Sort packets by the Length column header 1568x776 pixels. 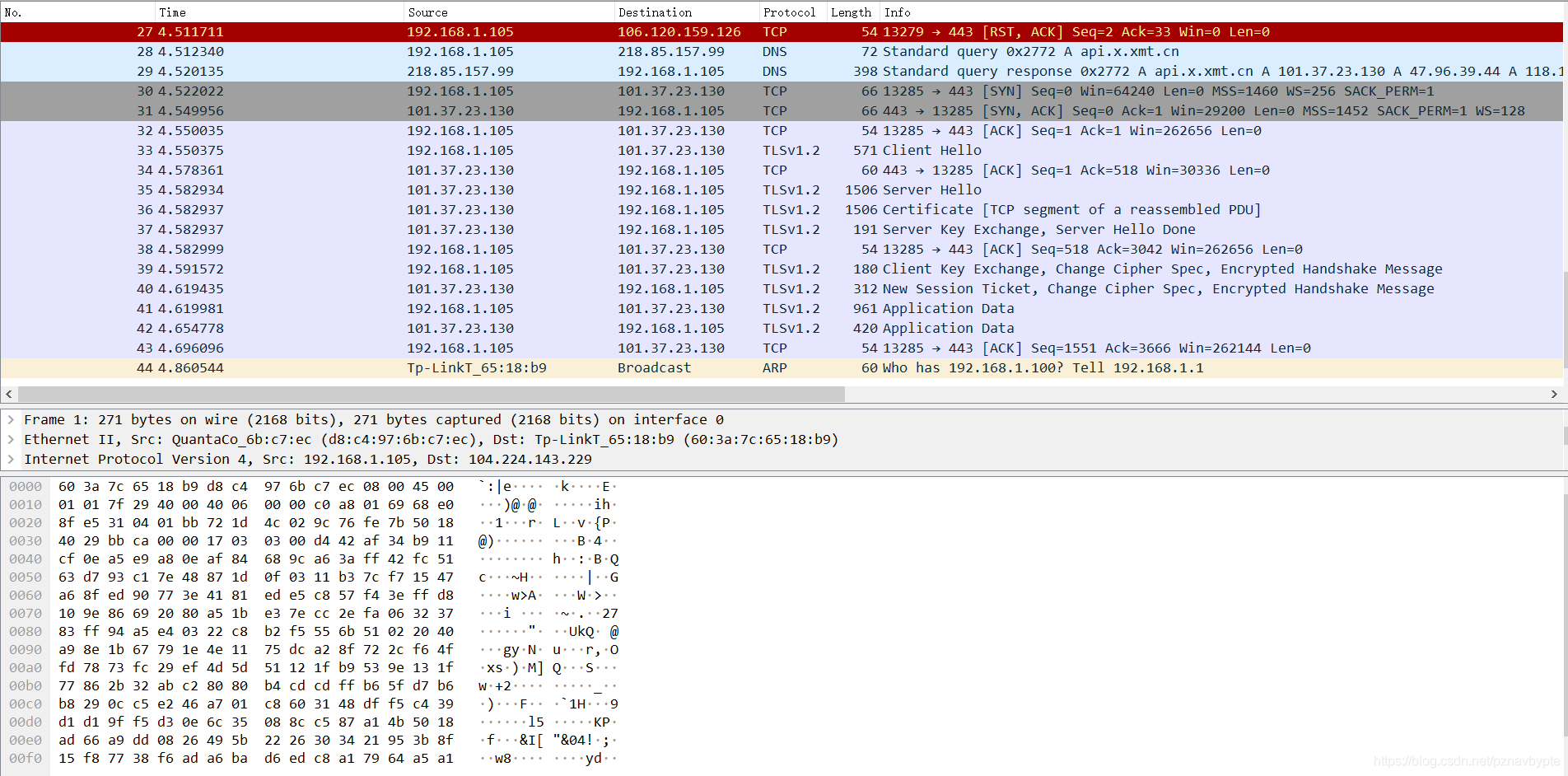pos(853,12)
